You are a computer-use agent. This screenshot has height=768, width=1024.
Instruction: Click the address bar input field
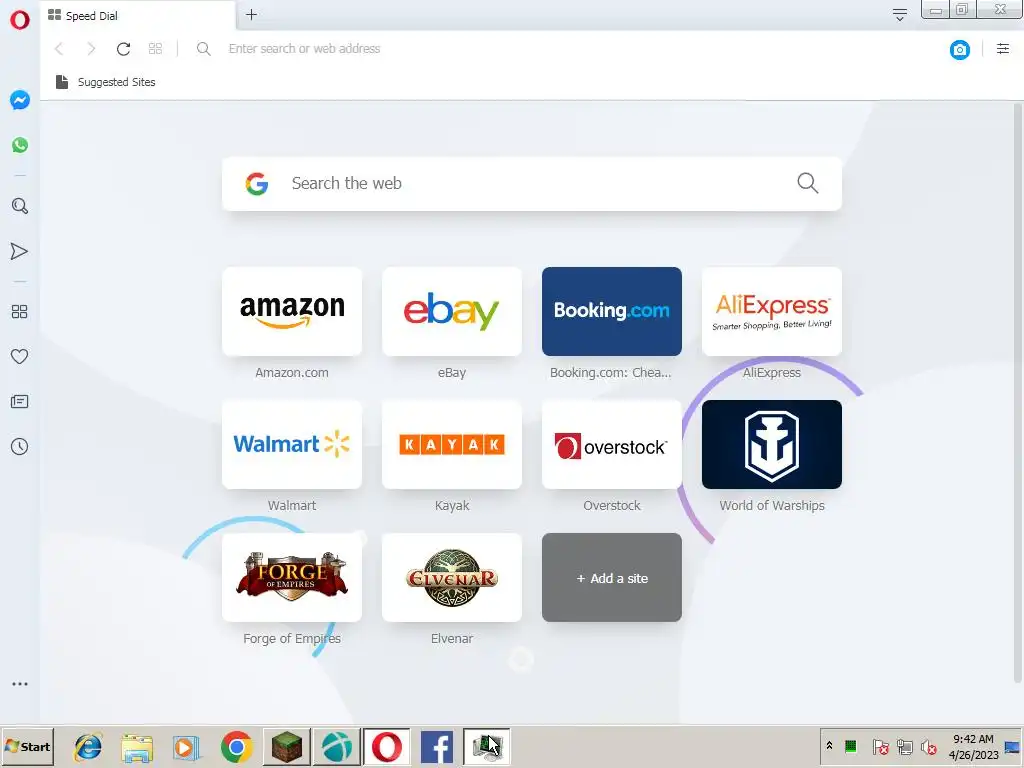(x=575, y=48)
